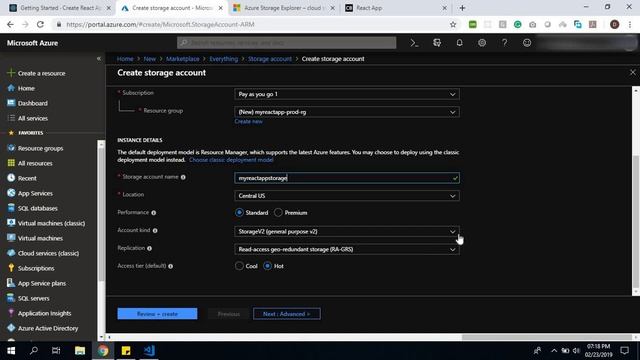Screen dimensions: 640x360
Task: Go to Storage account breadcrumb
Action: click(x=270, y=59)
